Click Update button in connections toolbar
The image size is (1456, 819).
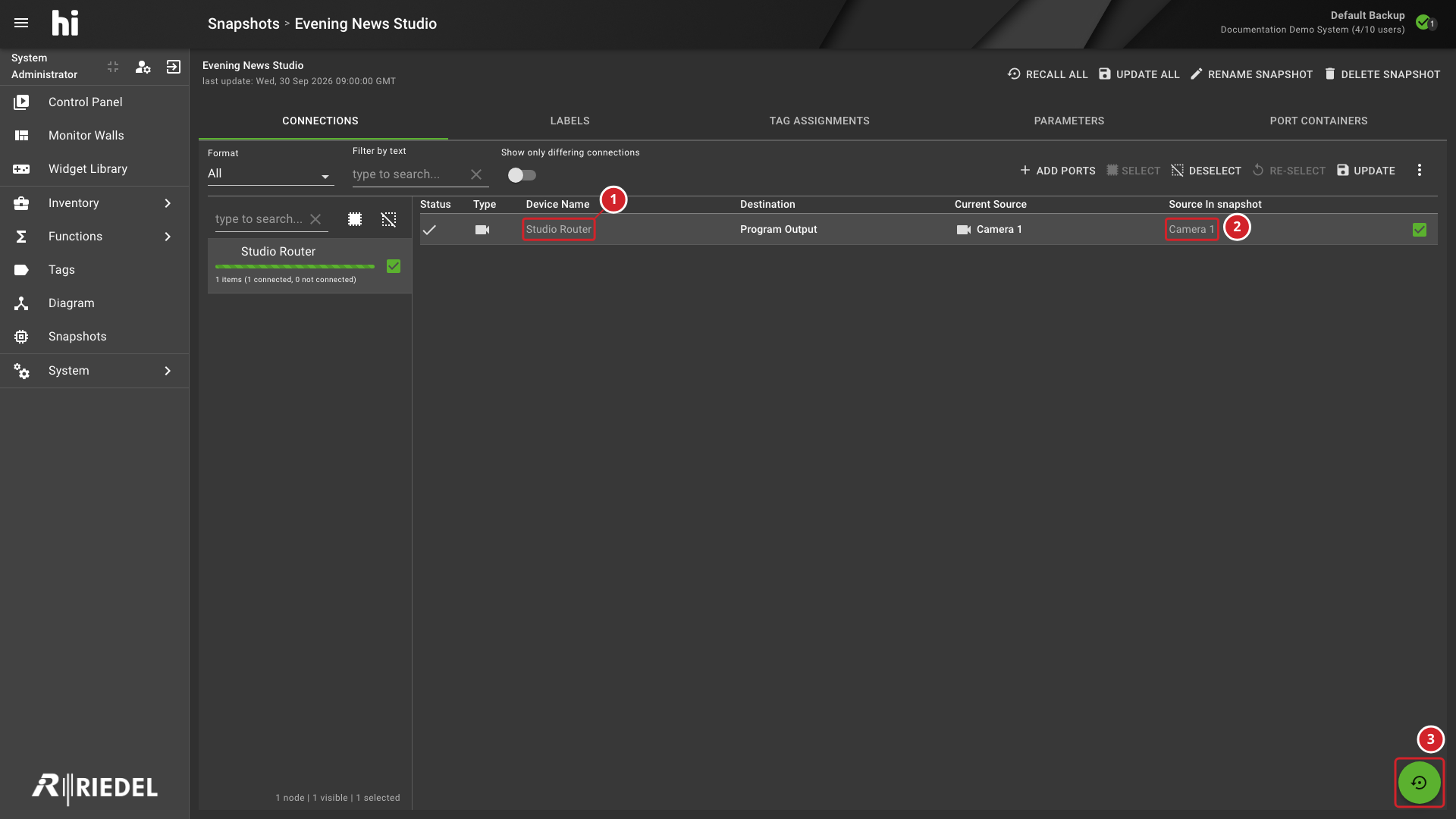pyautogui.click(x=1366, y=171)
